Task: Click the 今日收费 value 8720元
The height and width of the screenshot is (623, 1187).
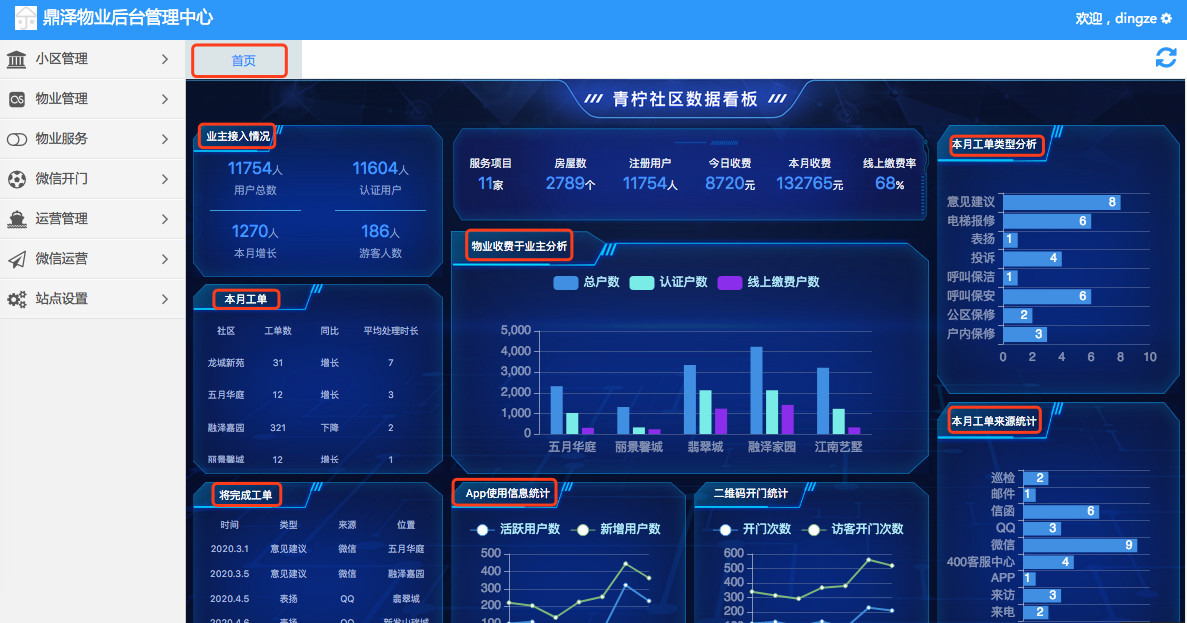Action: tap(730, 183)
